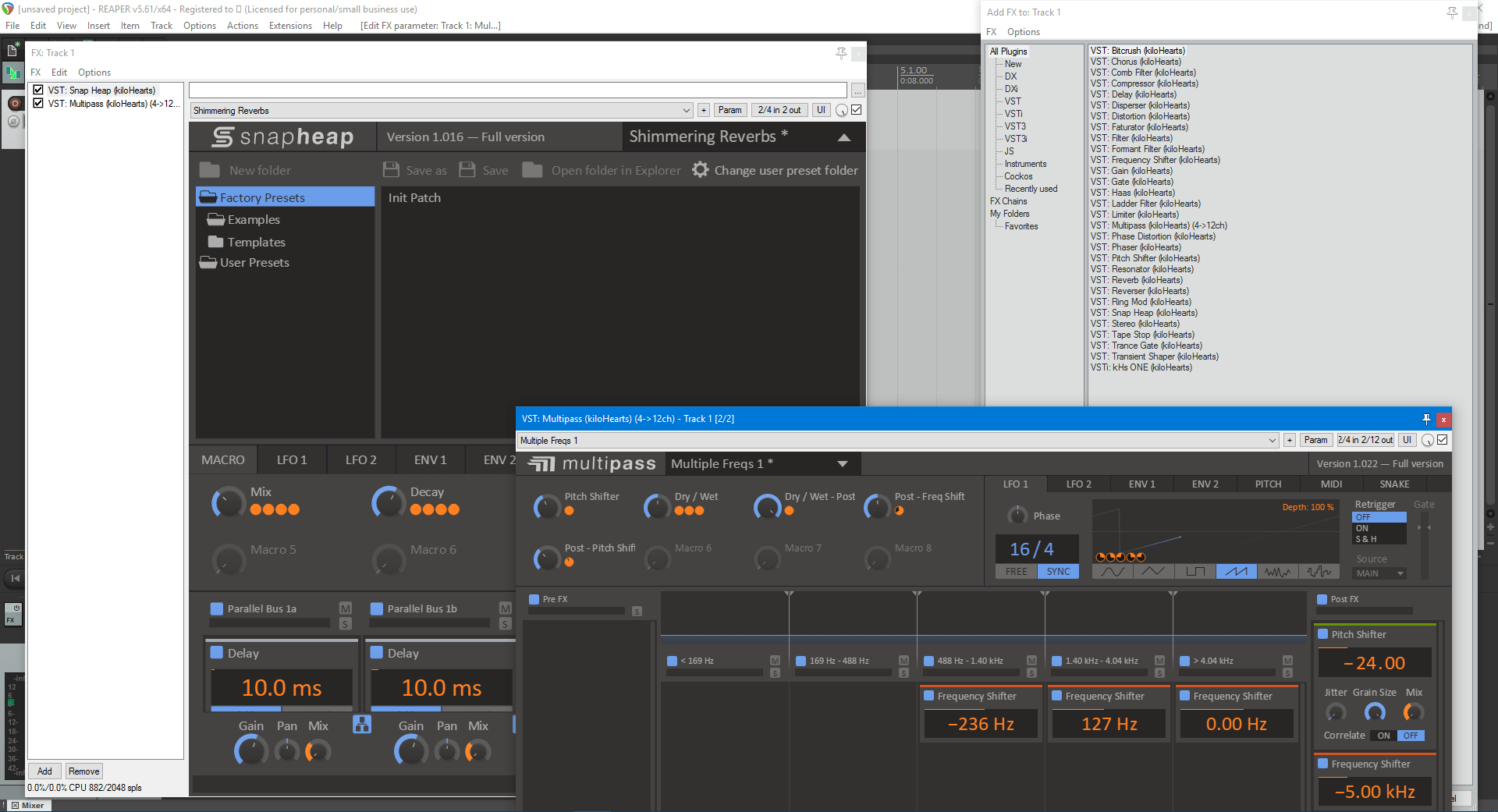Open the Shimmering Reverbs preset dropdown in REAPER
This screenshot has height=812, width=1498.
point(442,110)
